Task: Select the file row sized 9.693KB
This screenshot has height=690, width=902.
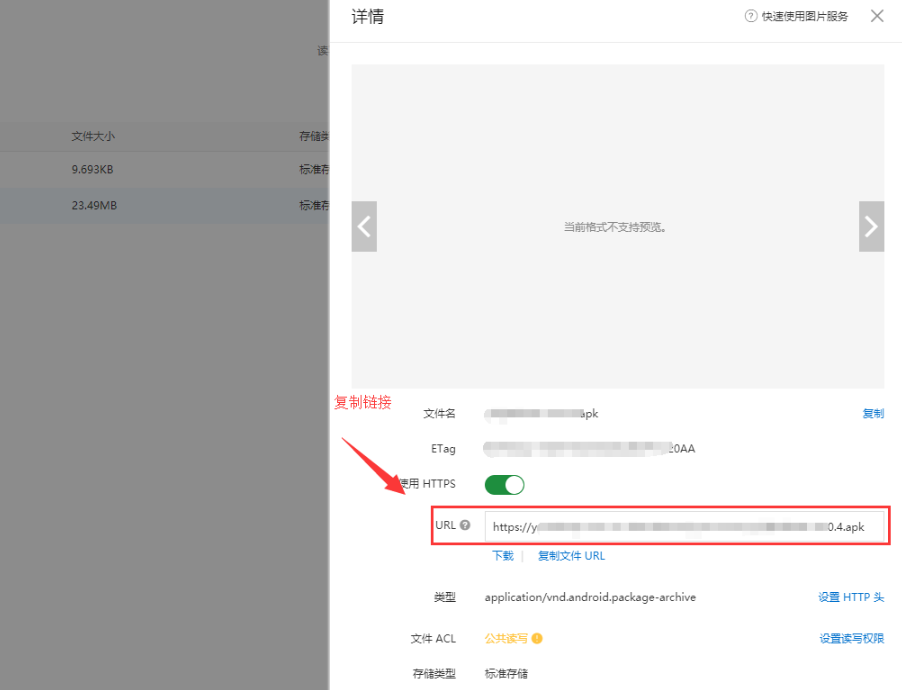Action: click(x=92, y=170)
